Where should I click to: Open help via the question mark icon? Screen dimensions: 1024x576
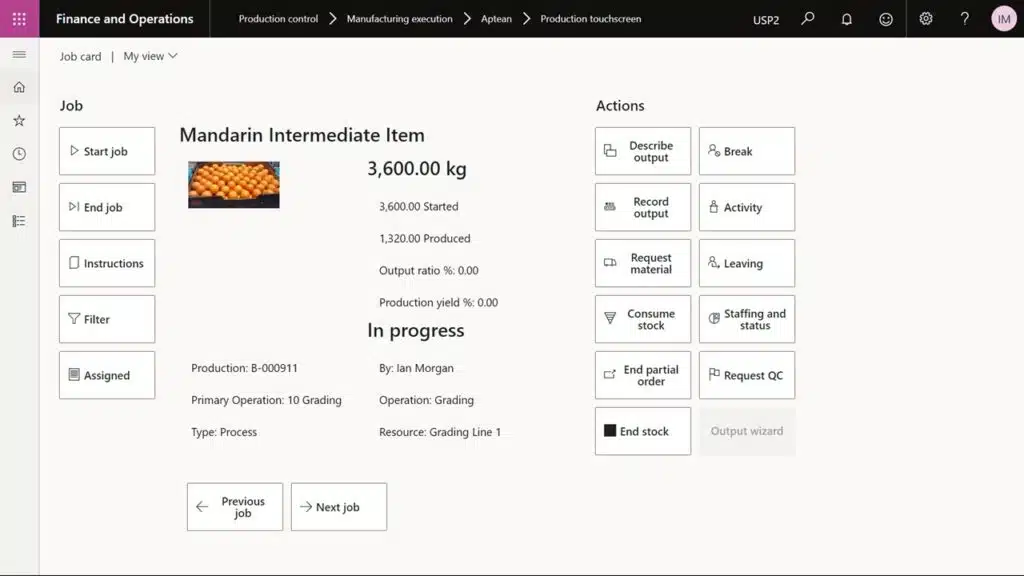click(963, 18)
